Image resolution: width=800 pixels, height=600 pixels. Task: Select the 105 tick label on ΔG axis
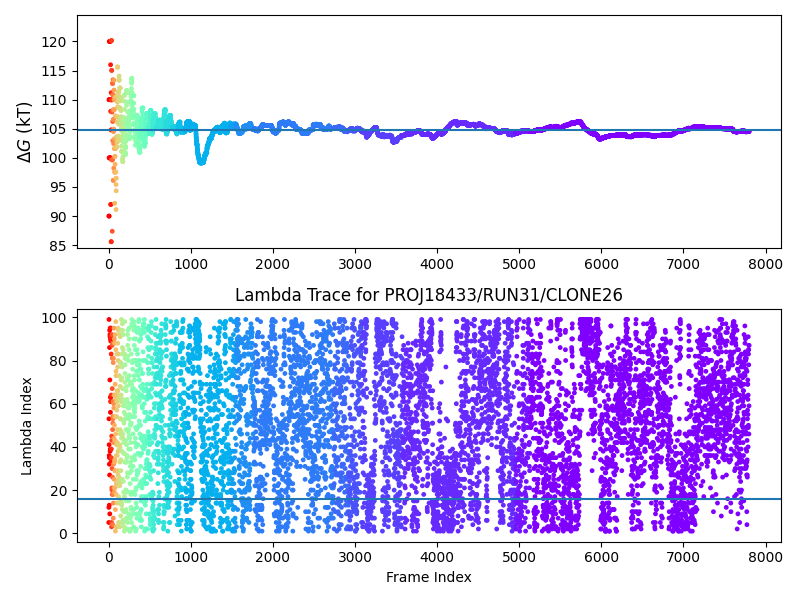pyautogui.click(x=54, y=129)
